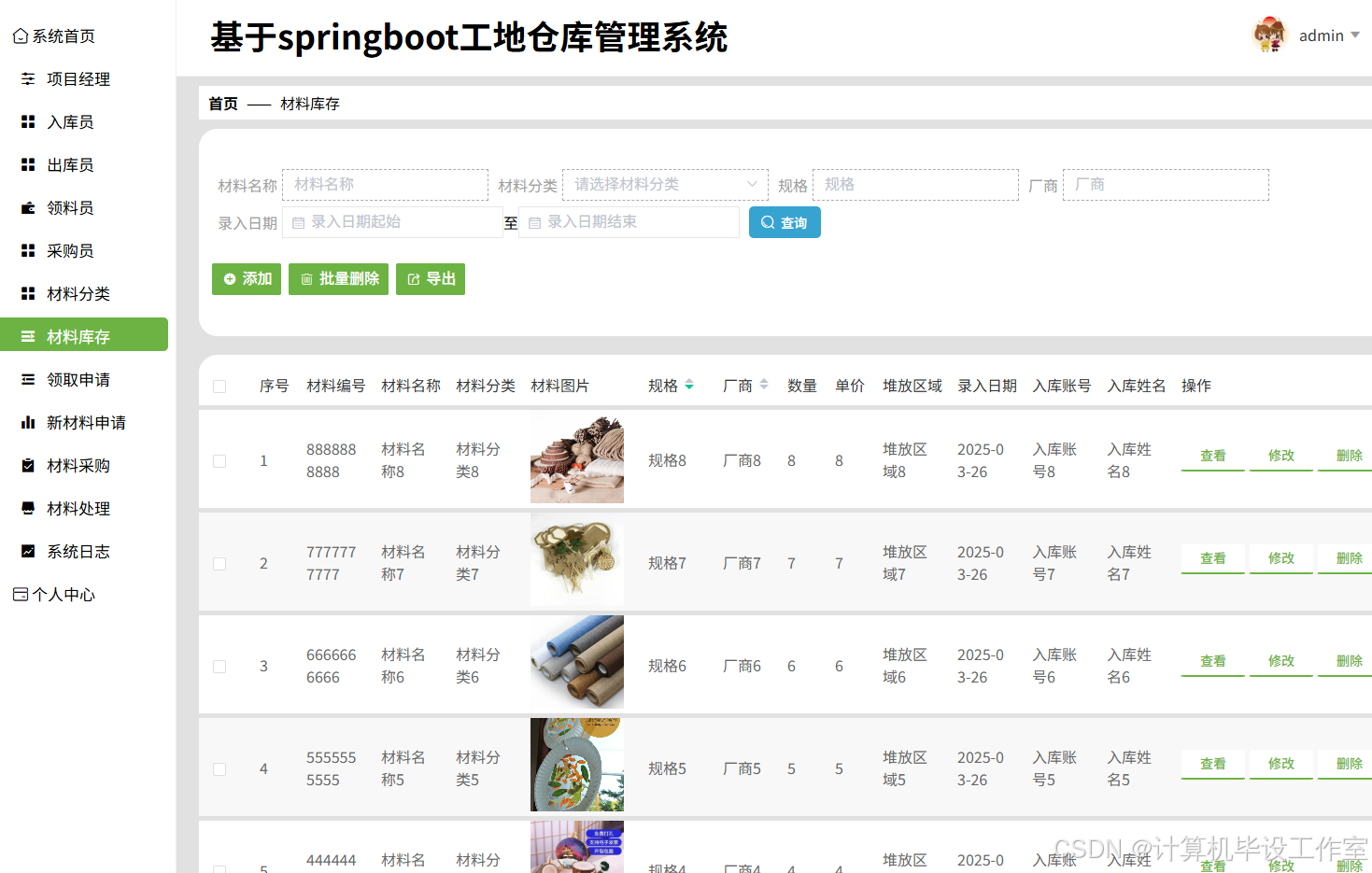
Task: Select 新材料申请 in sidebar
Action: [x=84, y=423]
